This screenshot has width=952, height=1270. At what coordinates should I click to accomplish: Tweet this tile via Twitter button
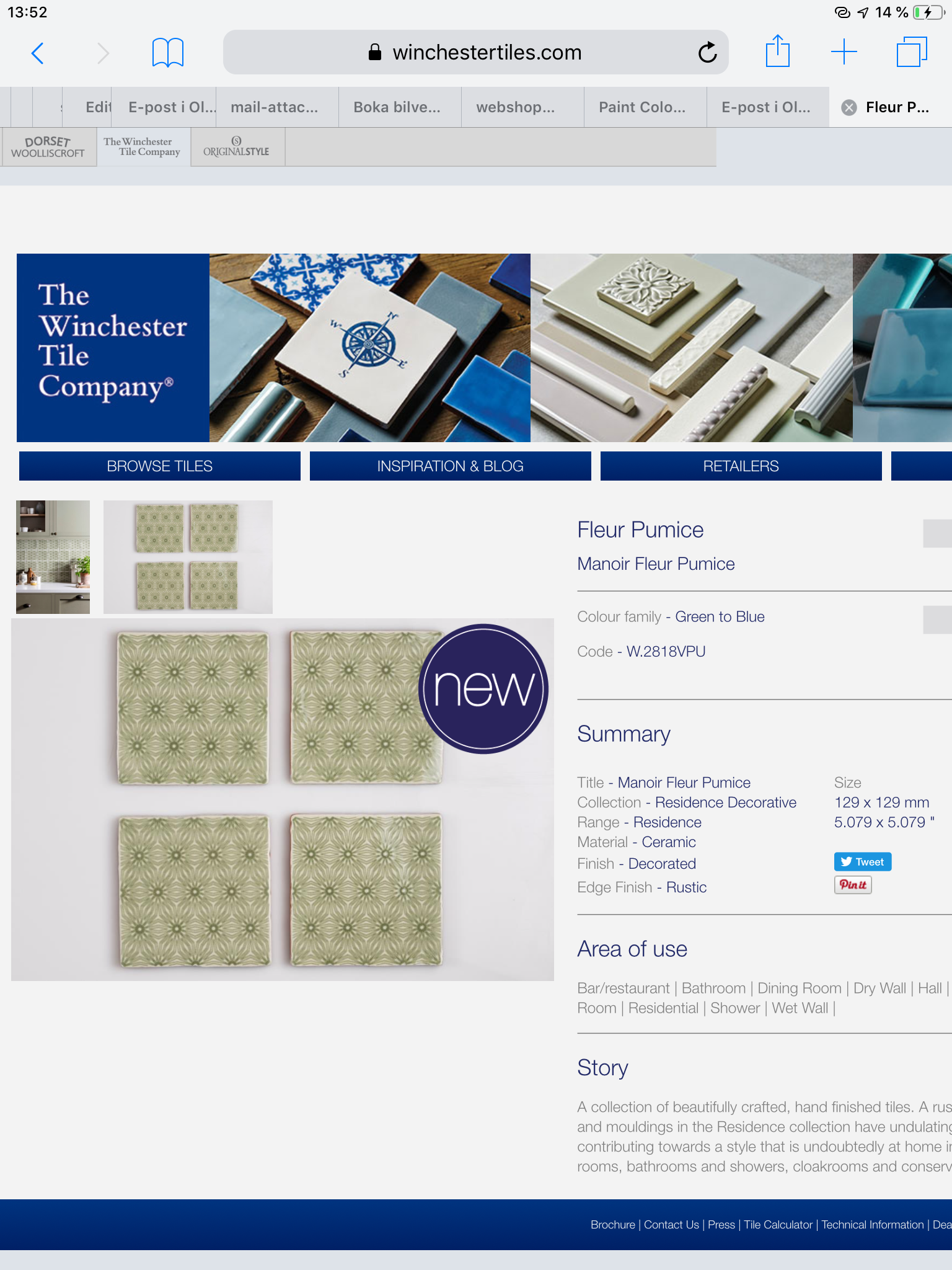pos(863,861)
